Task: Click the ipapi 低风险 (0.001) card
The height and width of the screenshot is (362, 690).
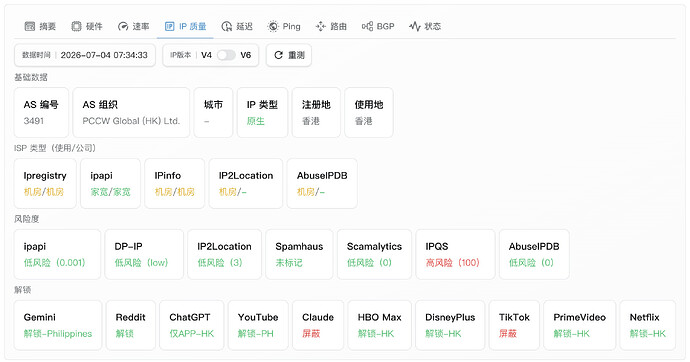Action: [x=57, y=254]
